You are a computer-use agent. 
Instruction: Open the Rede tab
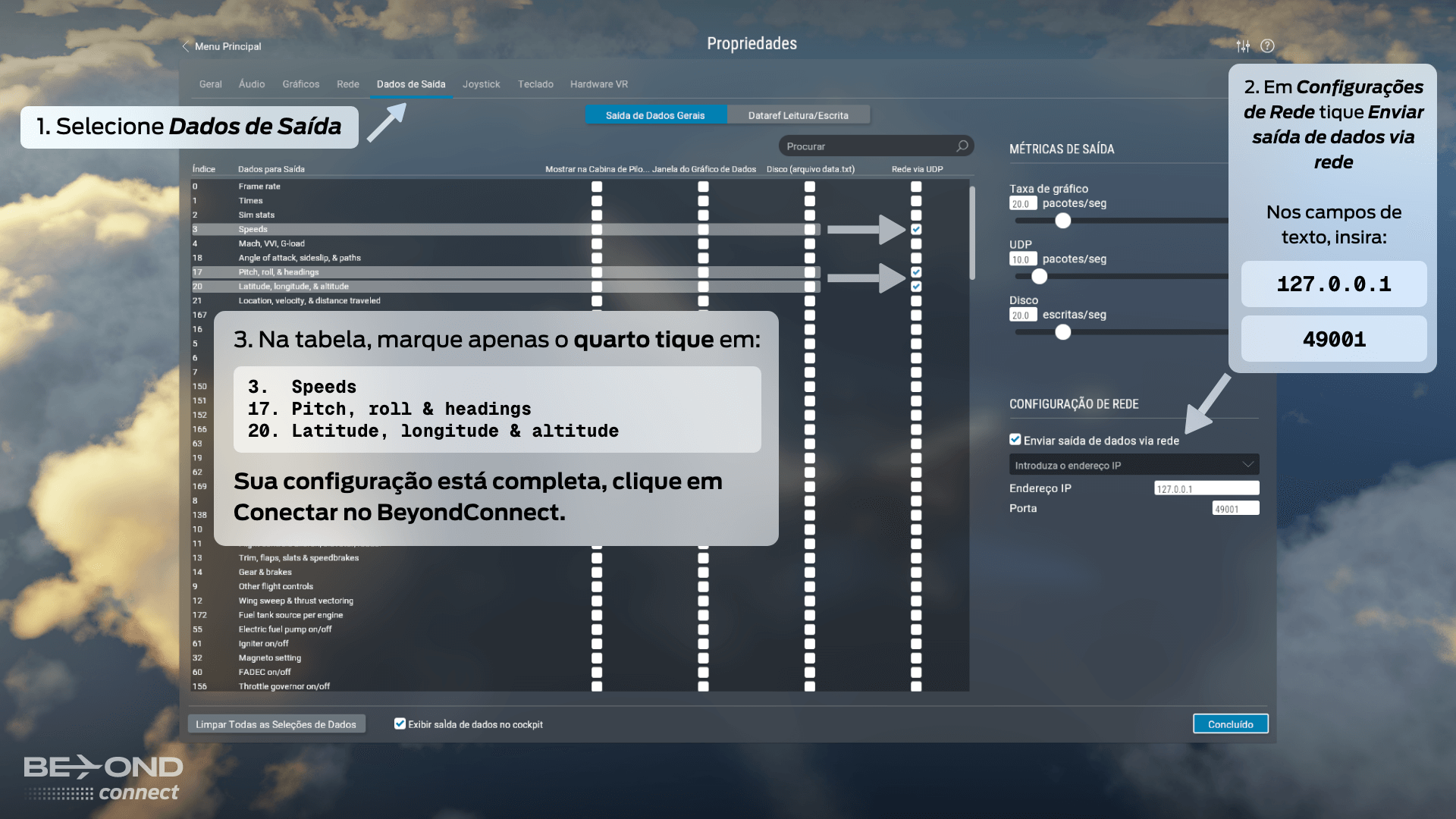[348, 84]
